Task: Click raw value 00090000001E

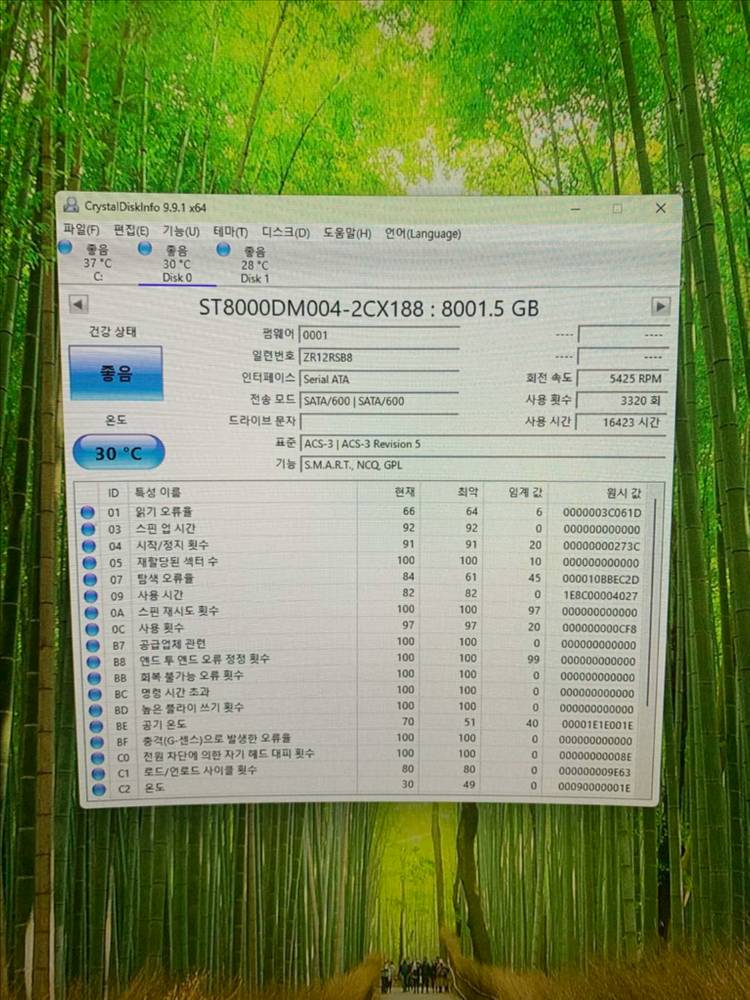Action: (x=594, y=788)
